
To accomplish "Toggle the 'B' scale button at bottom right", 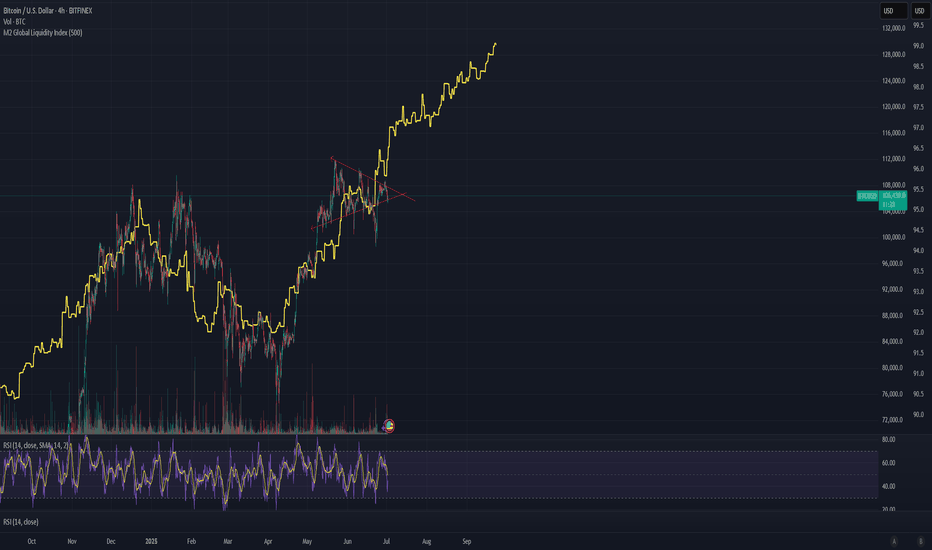I will (921, 541).
